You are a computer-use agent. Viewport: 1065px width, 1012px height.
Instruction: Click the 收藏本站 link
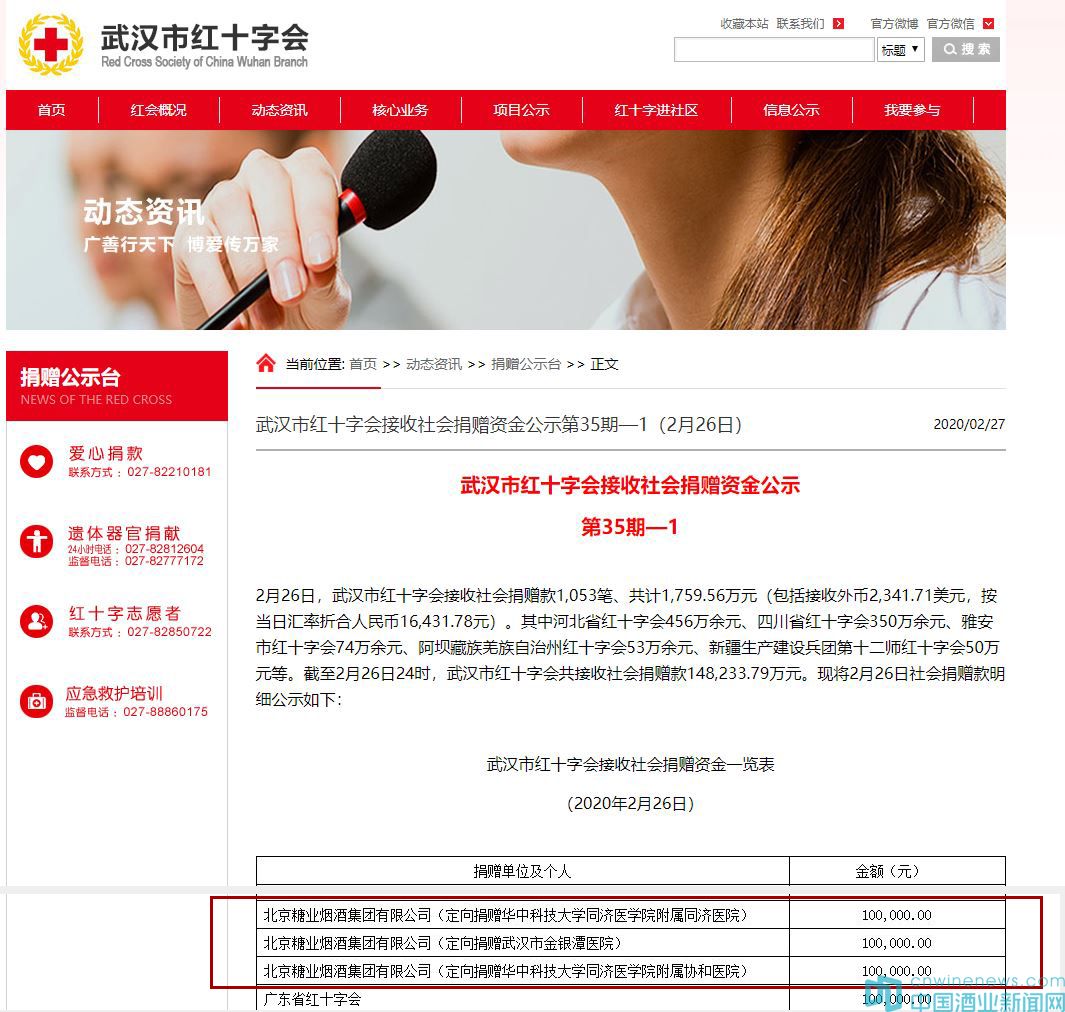click(x=744, y=24)
